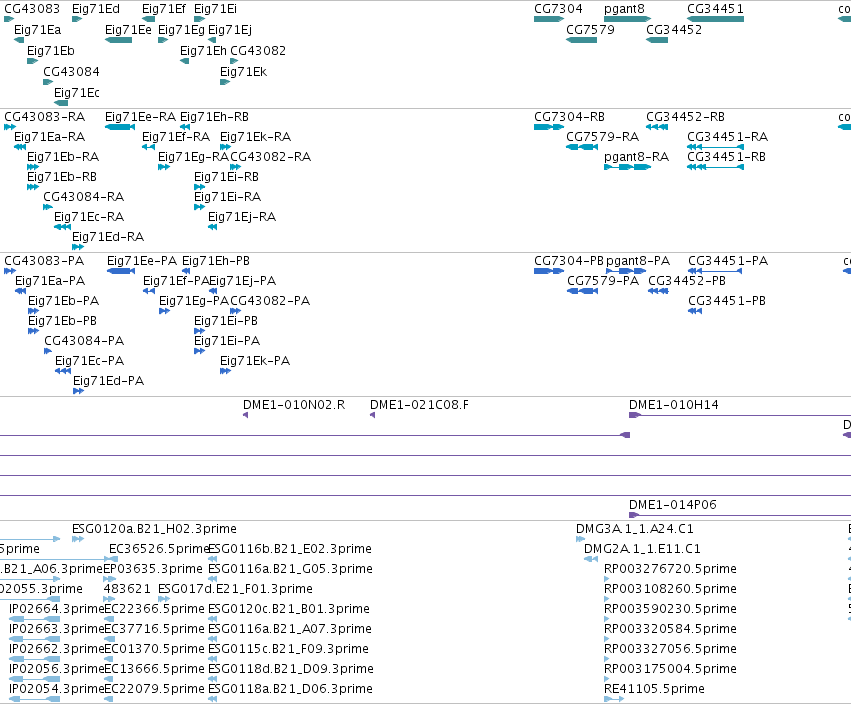Viewport: 851px width, 704px height.
Task: Select EST EP03635.3prime label
Action: pyautogui.click(x=153, y=569)
